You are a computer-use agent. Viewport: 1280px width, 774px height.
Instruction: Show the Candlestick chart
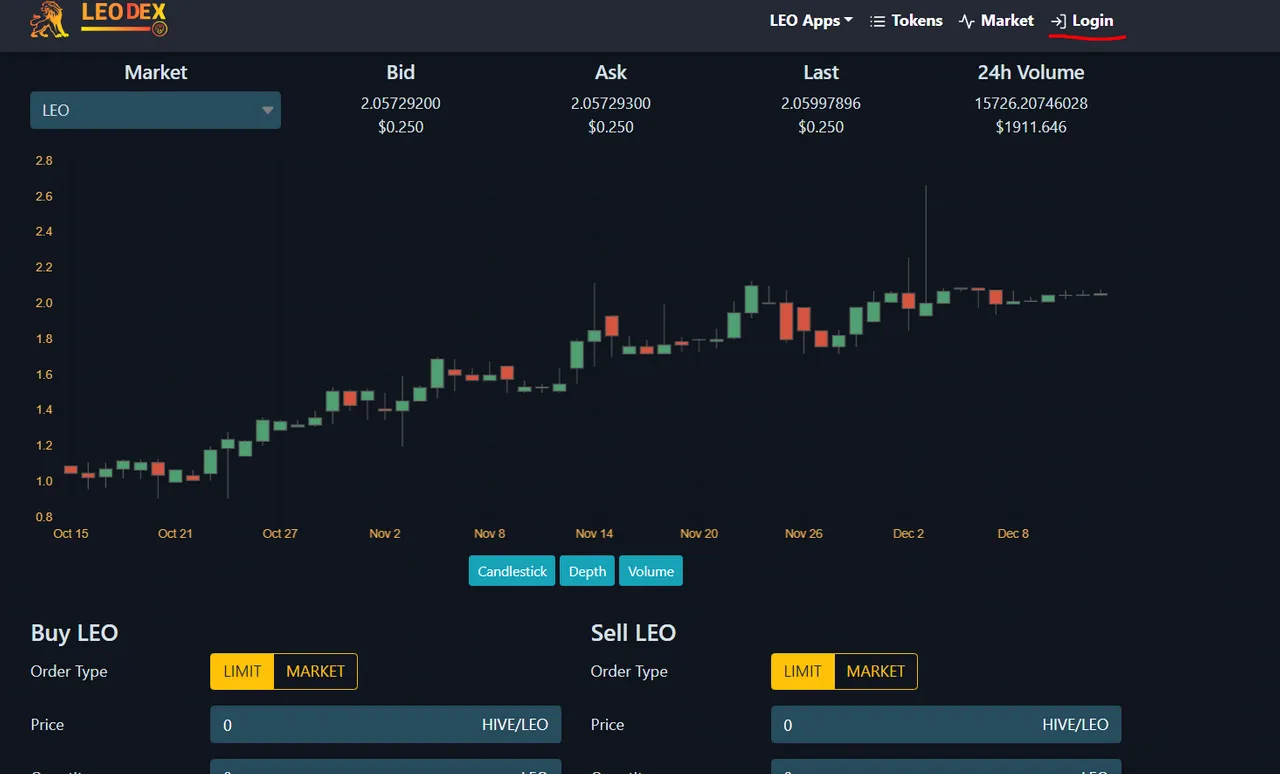coord(512,571)
